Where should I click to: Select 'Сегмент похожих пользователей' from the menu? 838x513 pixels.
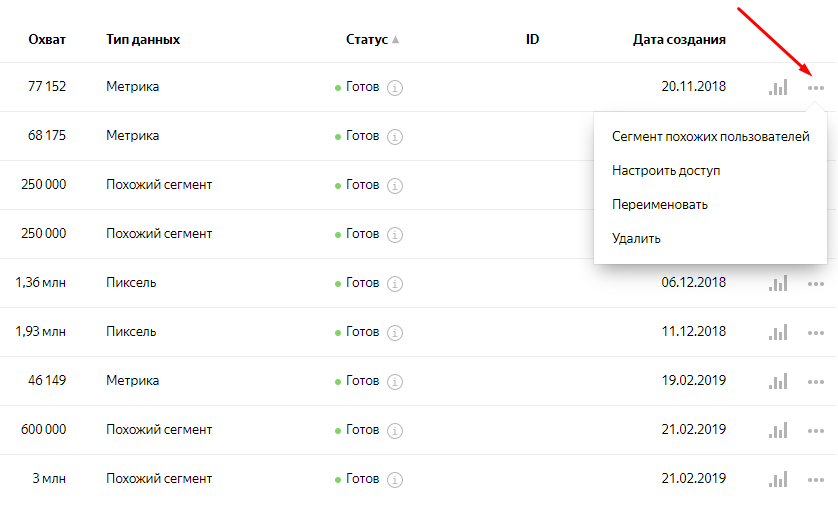tap(710, 137)
